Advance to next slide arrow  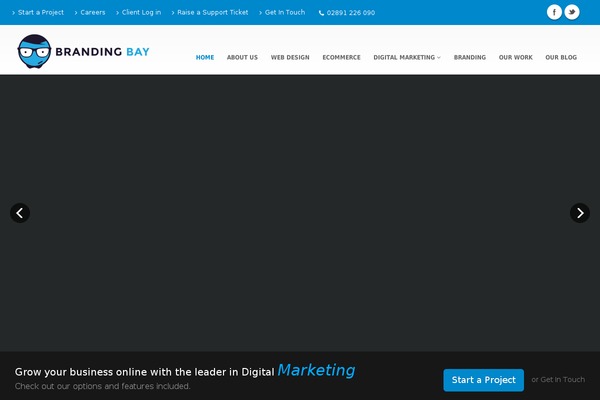tap(580, 213)
